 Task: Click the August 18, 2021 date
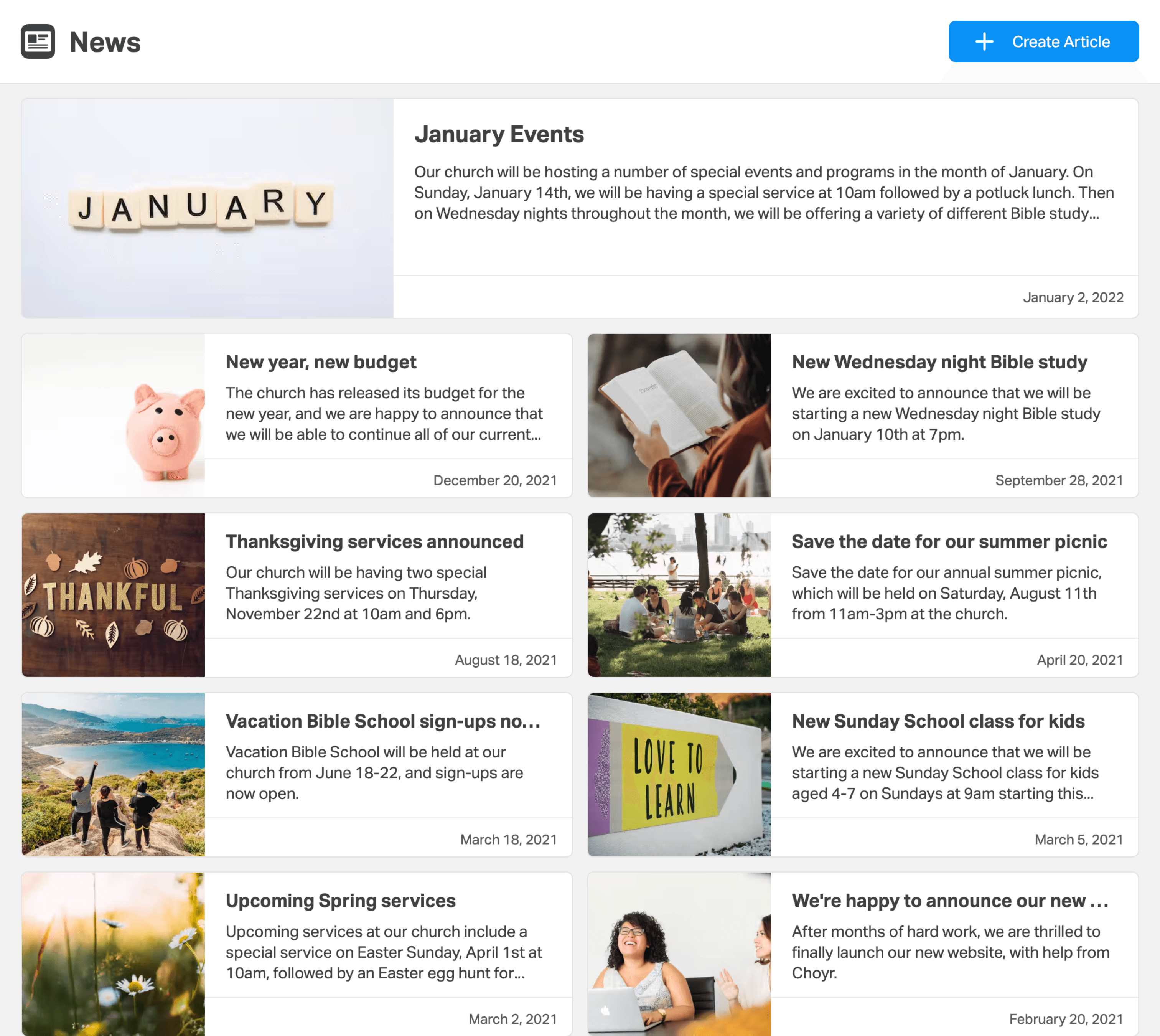[x=506, y=660]
